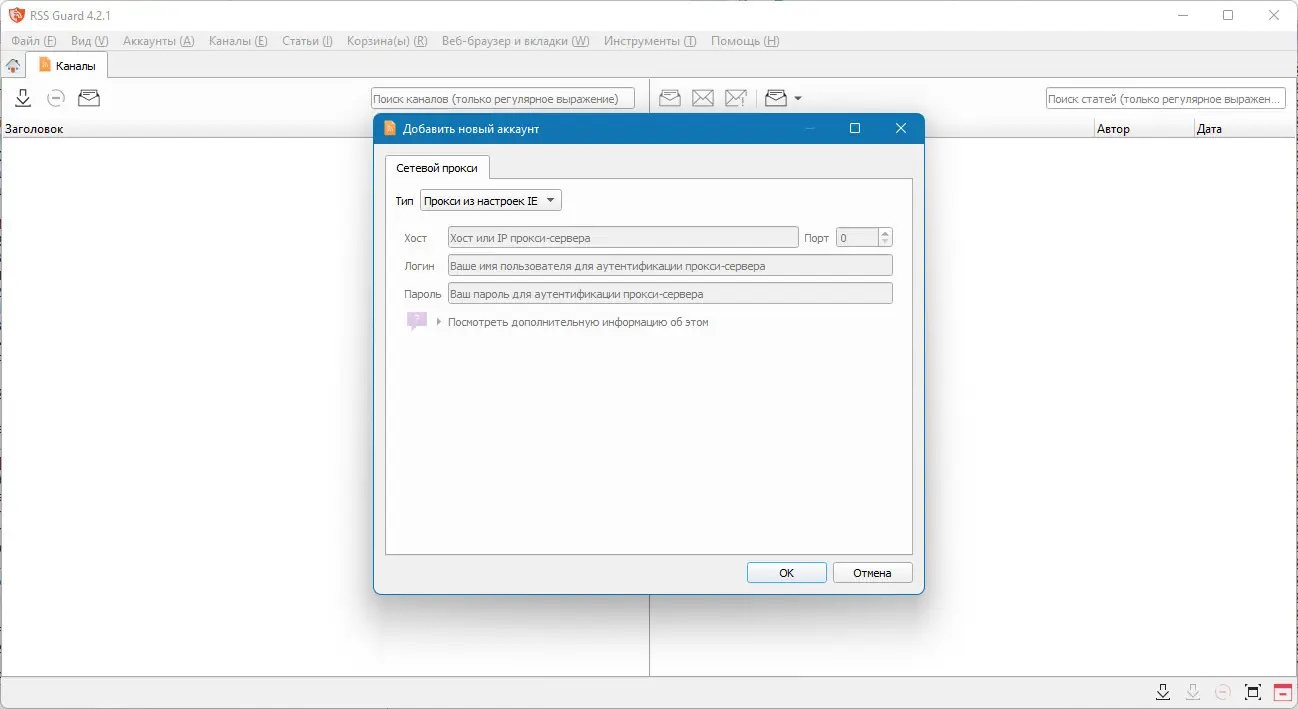Click the red quit application status bar icon

[1283, 692]
